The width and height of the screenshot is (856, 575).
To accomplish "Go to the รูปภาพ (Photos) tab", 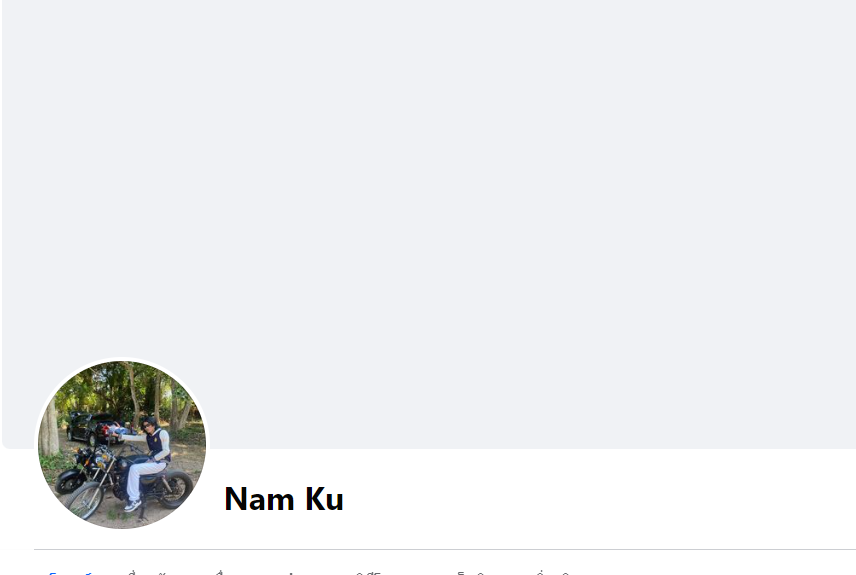I will click(x=291, y=573).
